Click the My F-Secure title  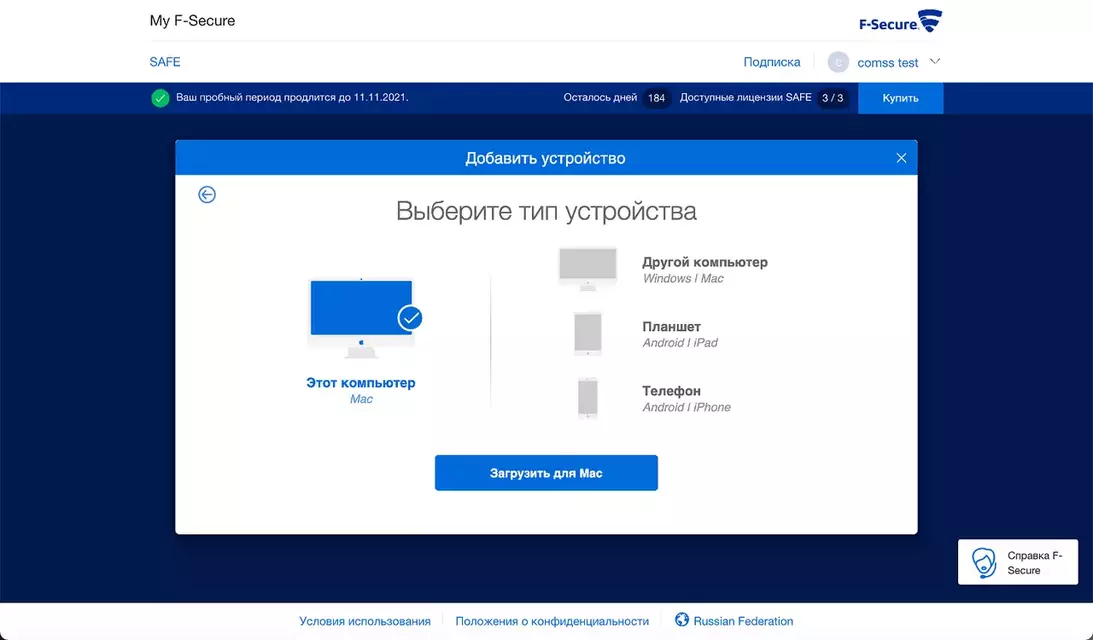[x=192, y=21]
